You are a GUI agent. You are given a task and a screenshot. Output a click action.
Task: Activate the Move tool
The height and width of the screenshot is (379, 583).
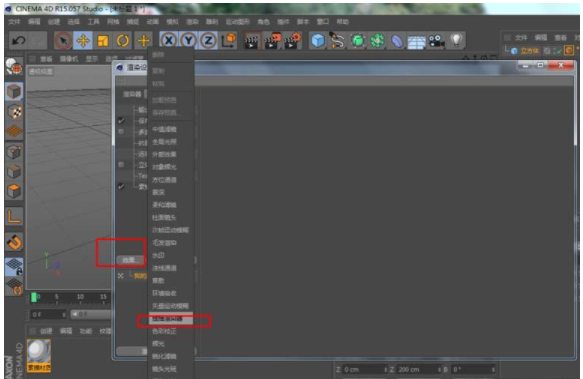coord(83,41)
